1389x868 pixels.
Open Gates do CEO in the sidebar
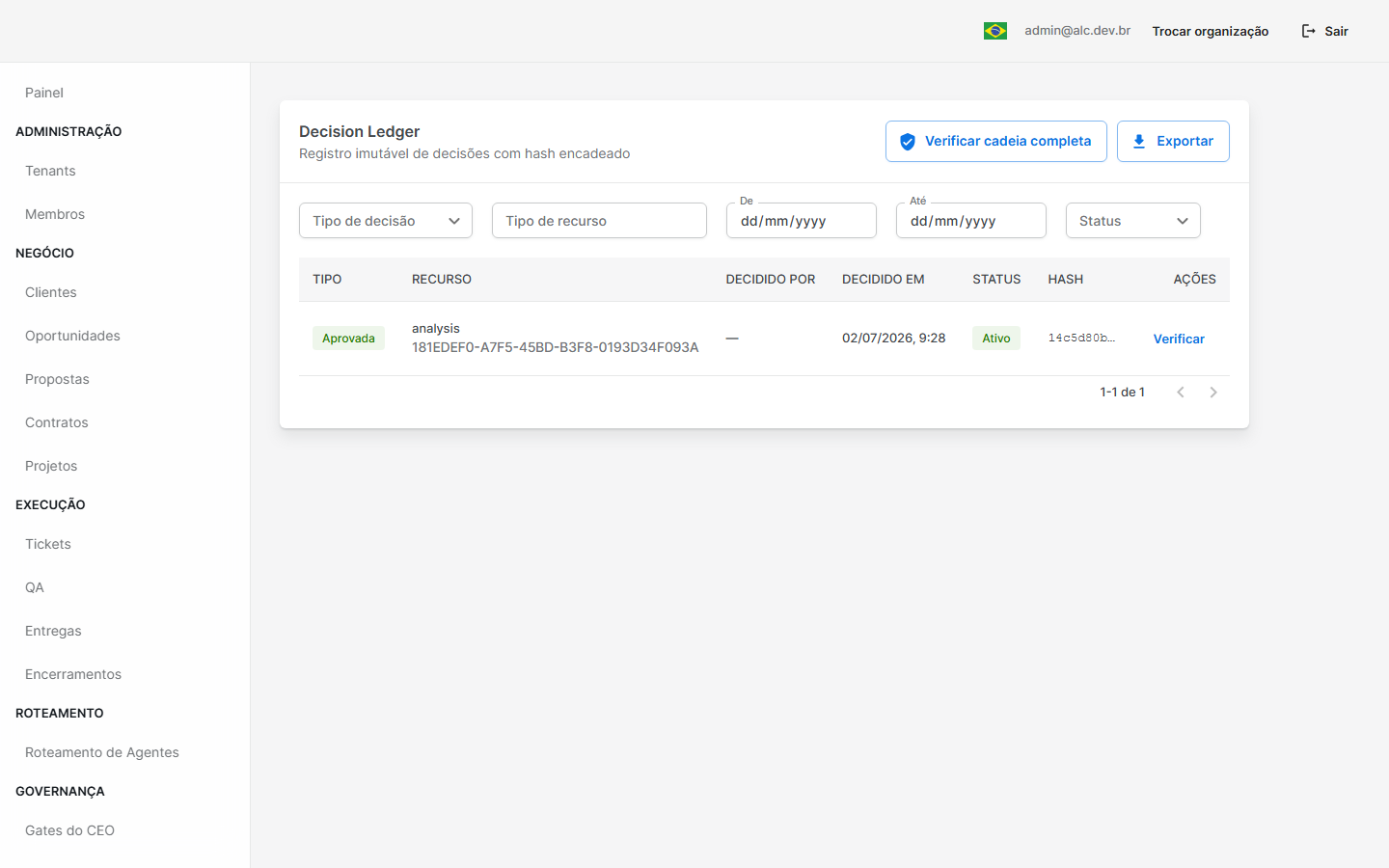click(x=69, y=830)
